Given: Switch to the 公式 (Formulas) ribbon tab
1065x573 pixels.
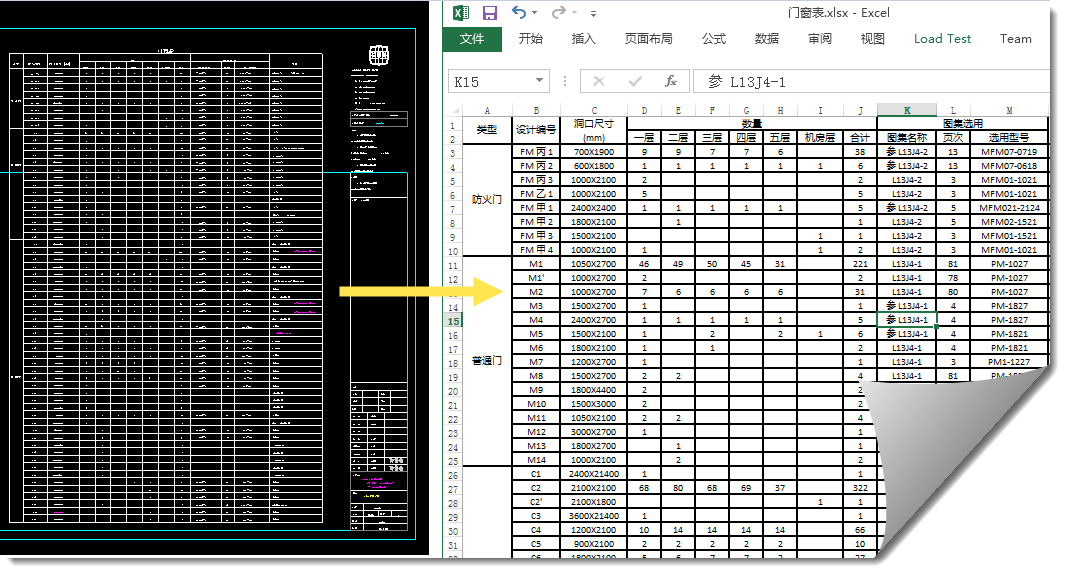Looking at the screenshot, I should tap(713, 39).
